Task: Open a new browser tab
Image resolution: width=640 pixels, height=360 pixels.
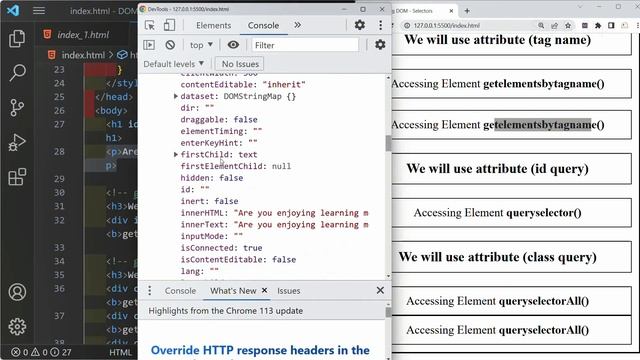Action: tap(467, 11)
